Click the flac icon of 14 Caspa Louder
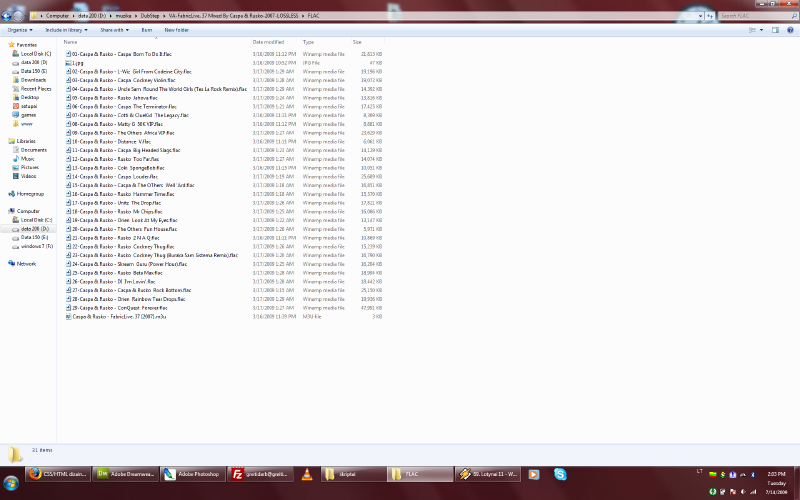 [x=68, y=177]
